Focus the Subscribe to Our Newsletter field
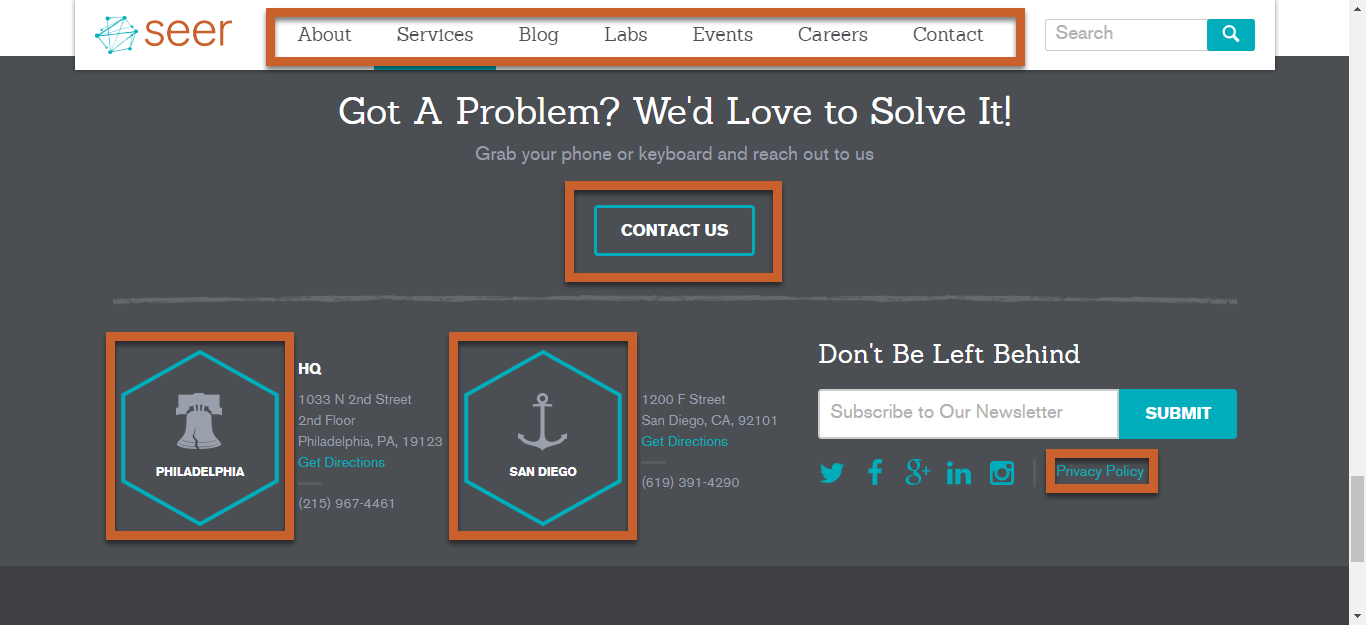The image size is (1366, 625). (967, 413)
